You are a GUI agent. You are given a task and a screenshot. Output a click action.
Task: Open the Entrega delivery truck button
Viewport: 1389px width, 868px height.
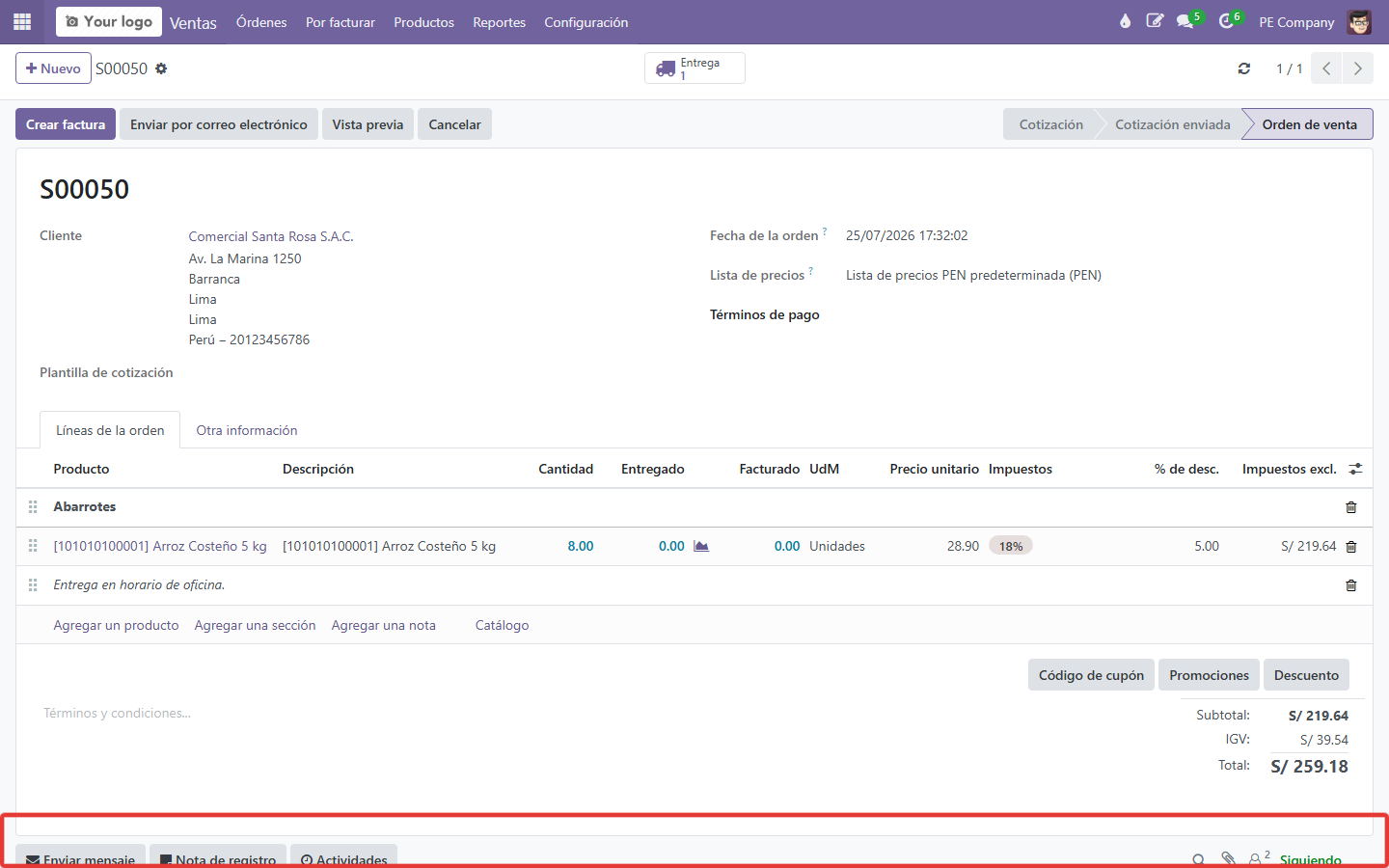694,68
